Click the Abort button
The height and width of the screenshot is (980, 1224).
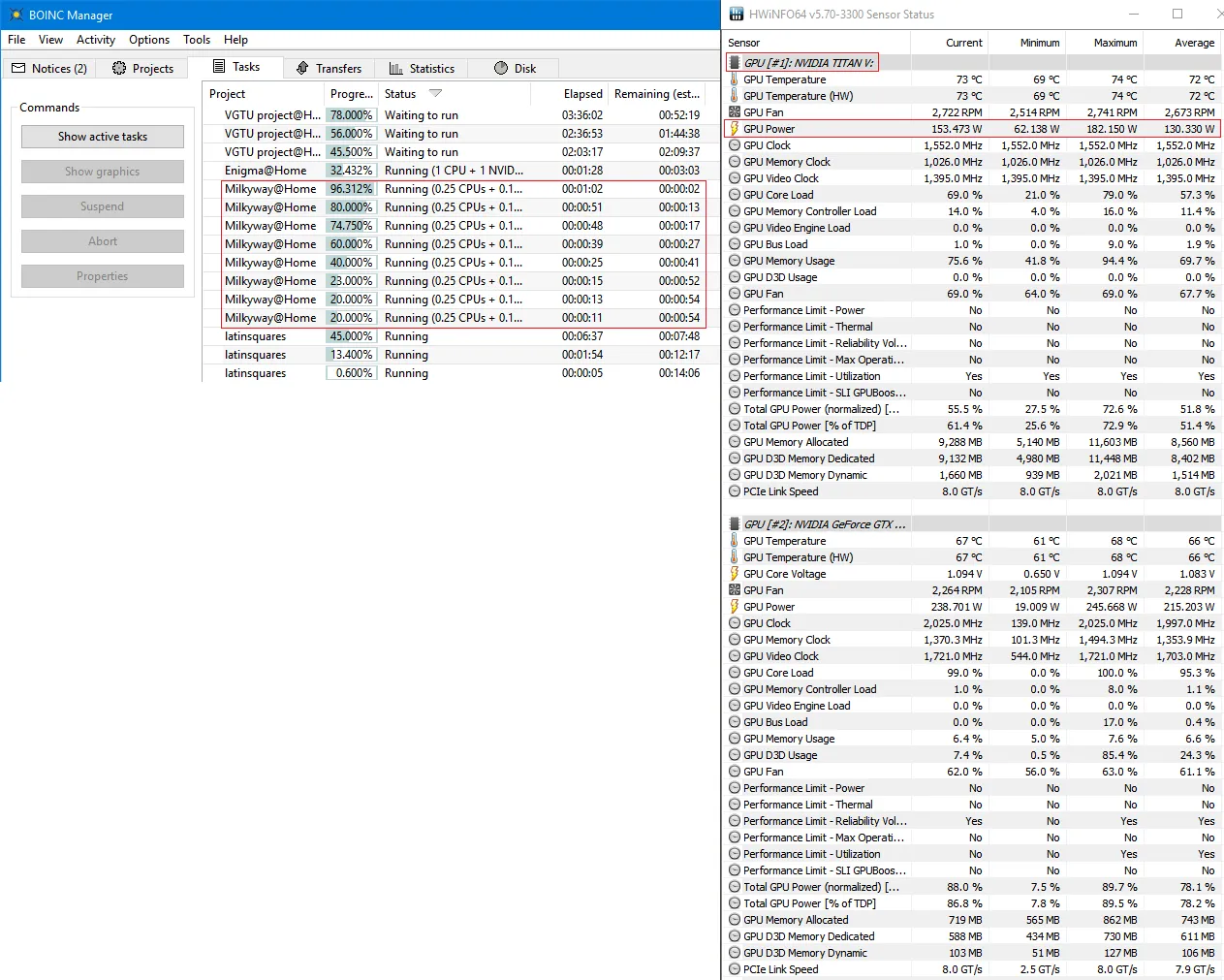[103, 241]
